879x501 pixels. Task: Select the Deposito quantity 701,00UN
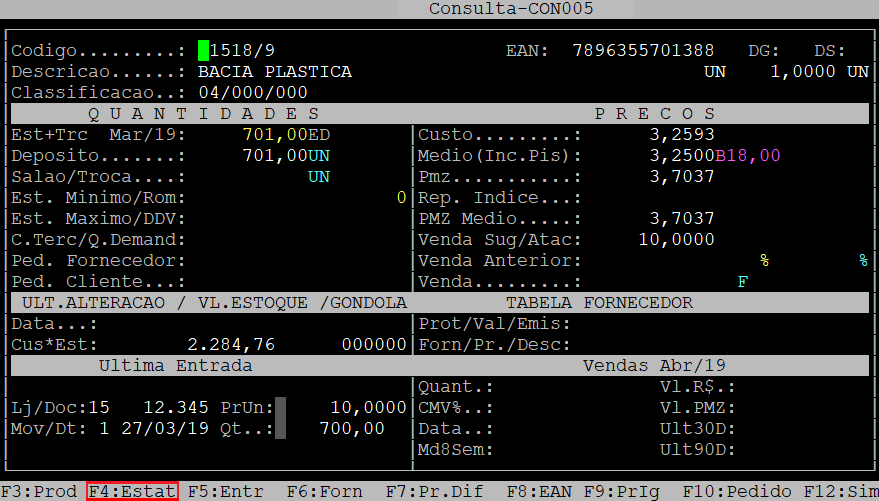pyautogui.click(x=285, y=156)
